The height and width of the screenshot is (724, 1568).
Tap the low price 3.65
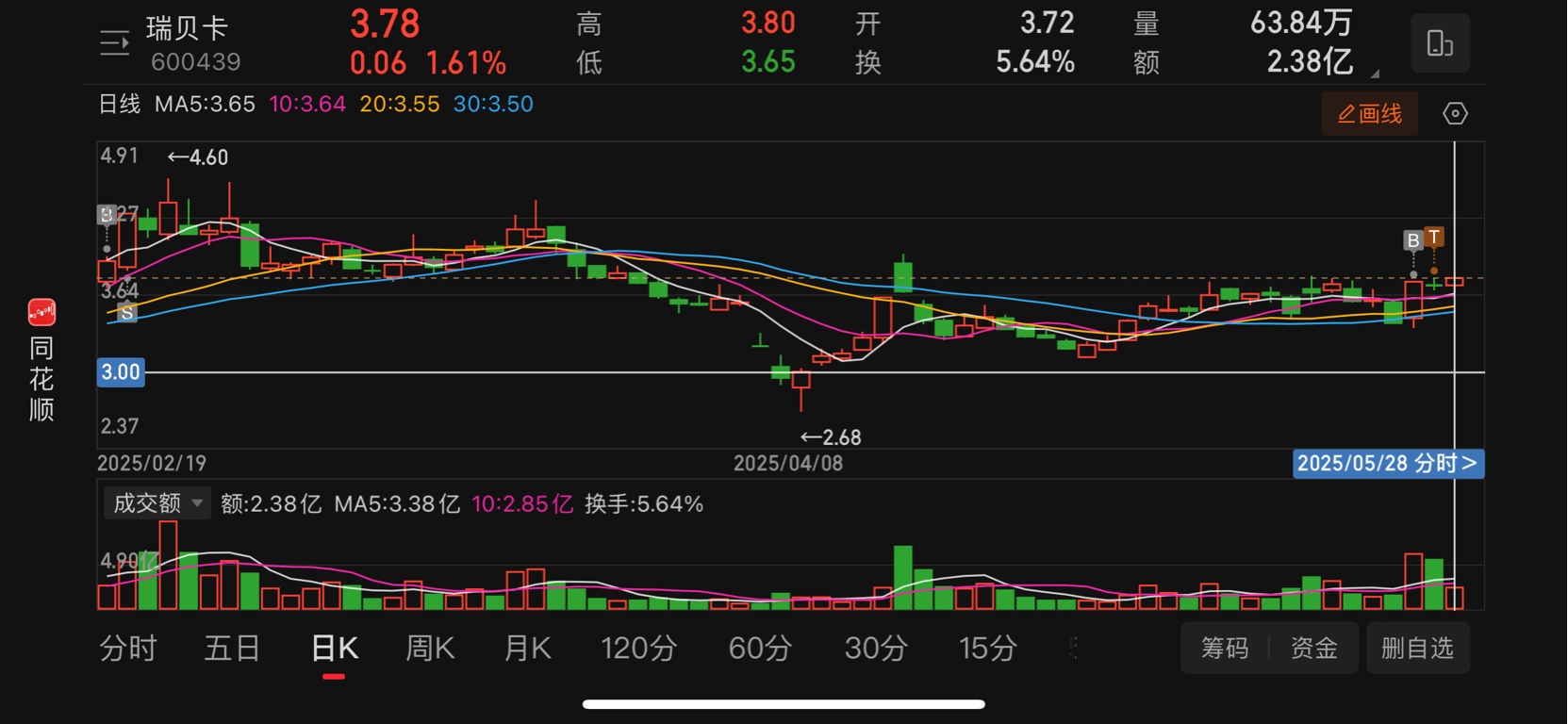tap(768, 63)
